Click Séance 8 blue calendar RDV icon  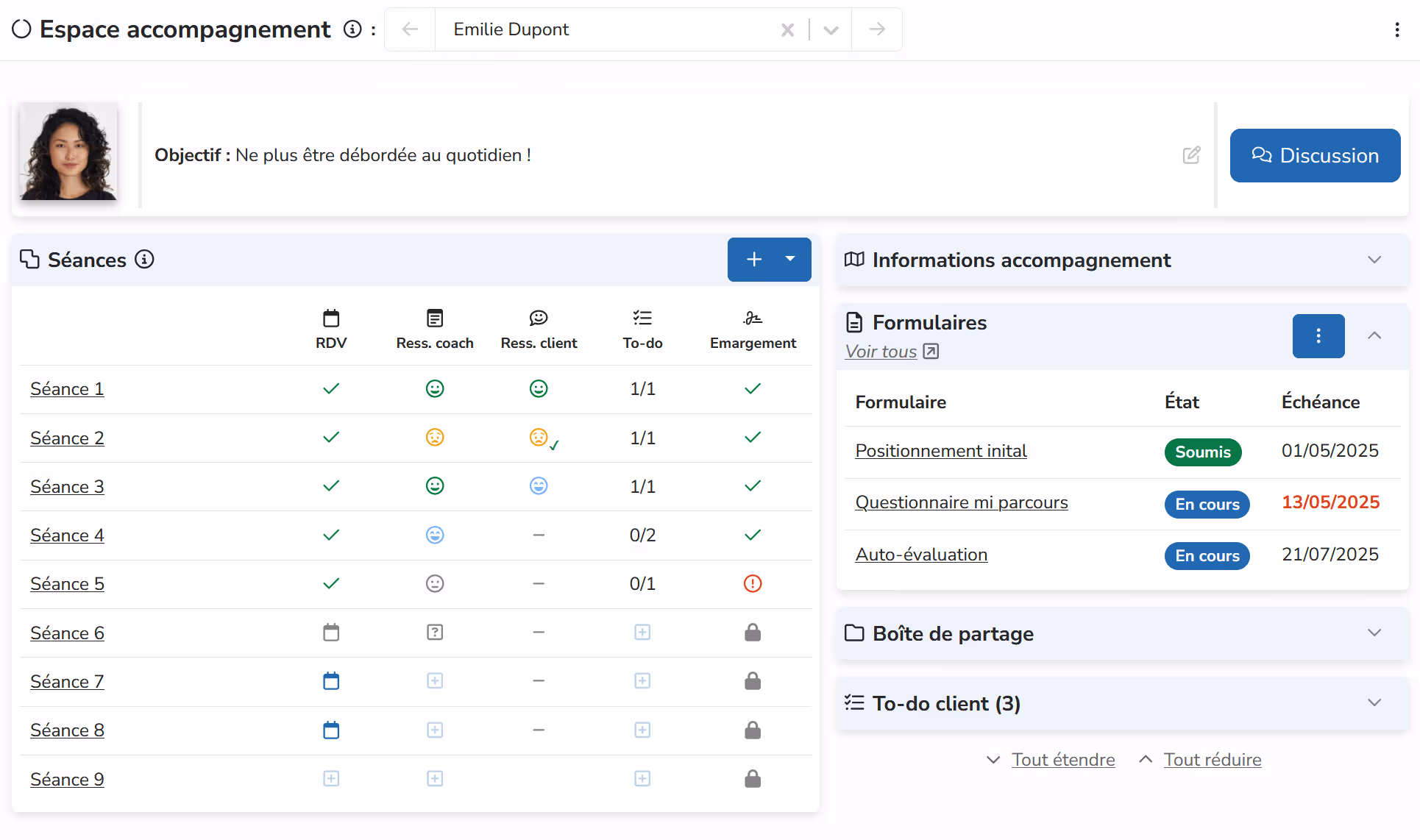pos(331,730)
